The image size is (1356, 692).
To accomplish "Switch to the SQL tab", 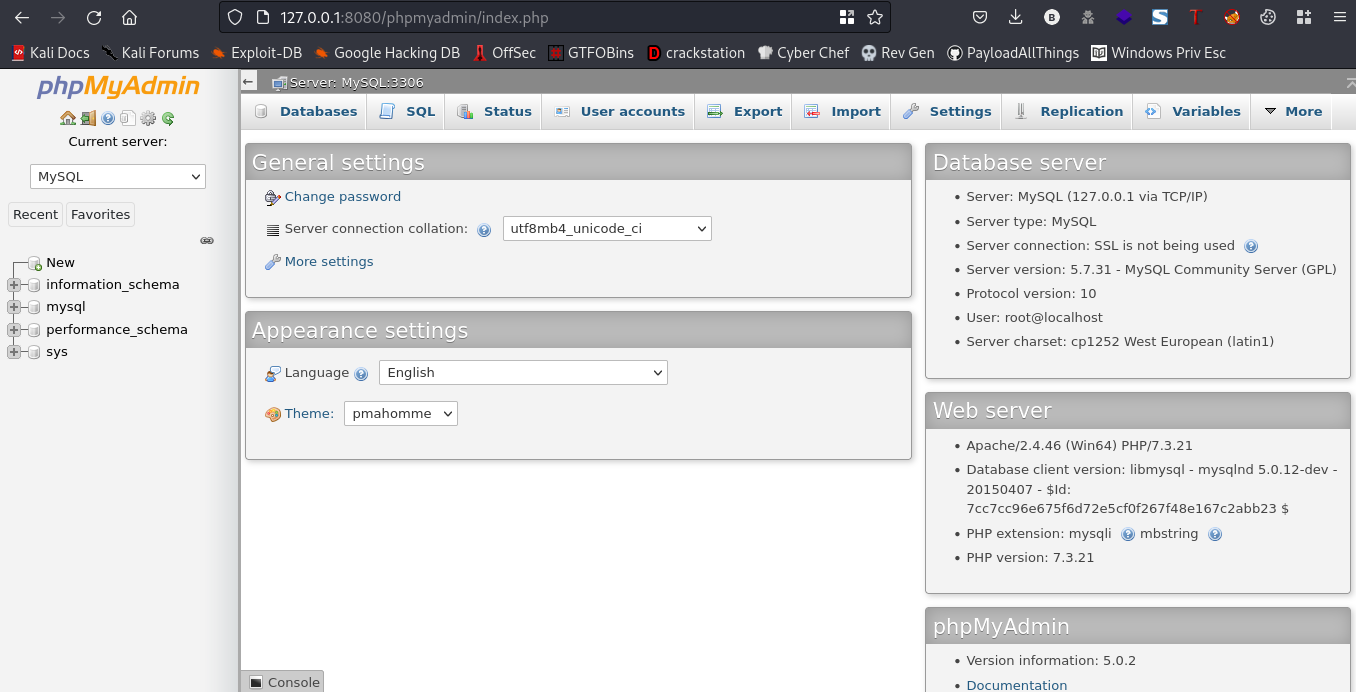I will coord(407,111).
